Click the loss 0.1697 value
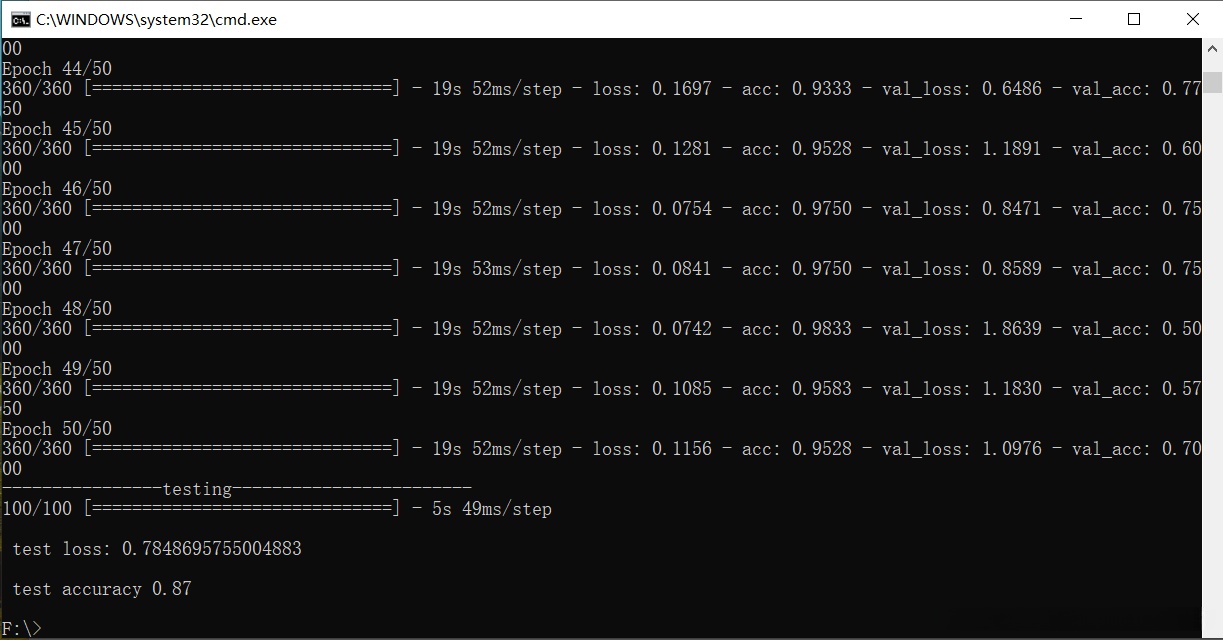 pos(682,89)
